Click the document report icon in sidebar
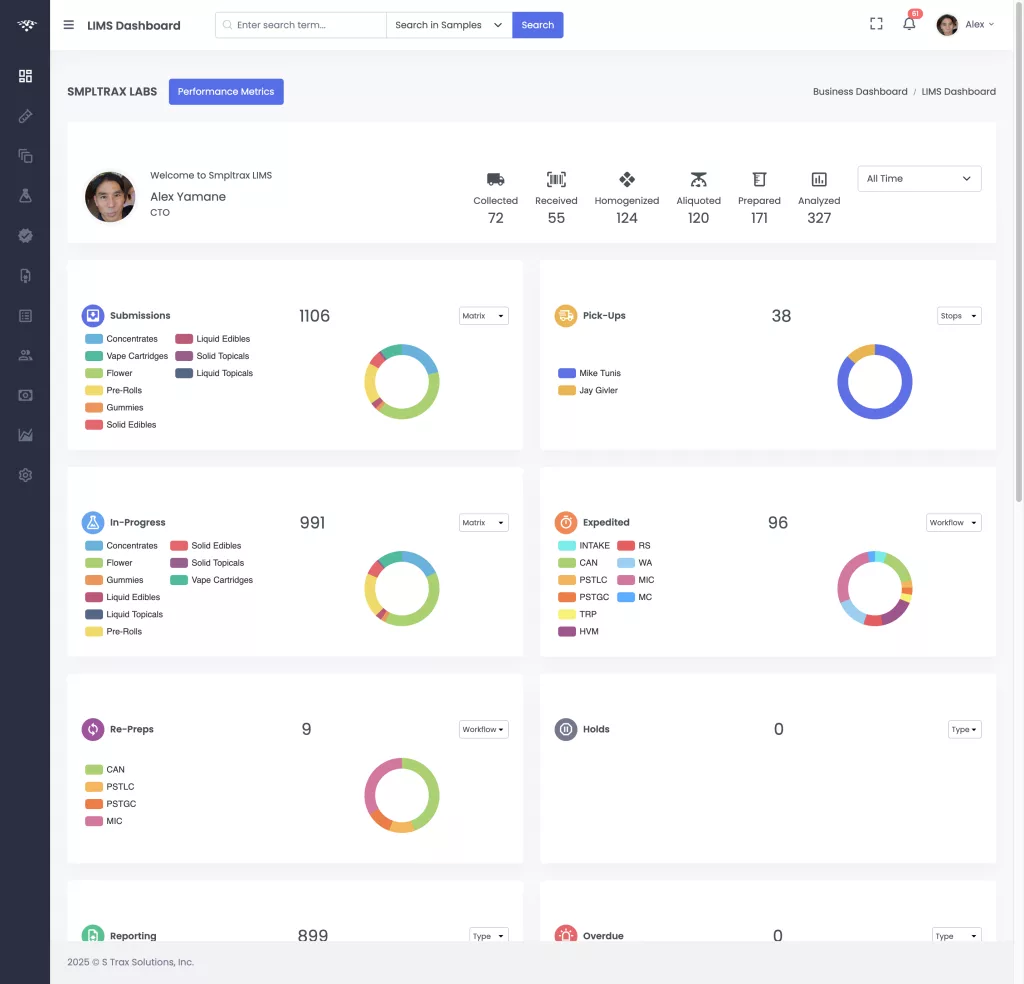 click(x=25, y=276)
